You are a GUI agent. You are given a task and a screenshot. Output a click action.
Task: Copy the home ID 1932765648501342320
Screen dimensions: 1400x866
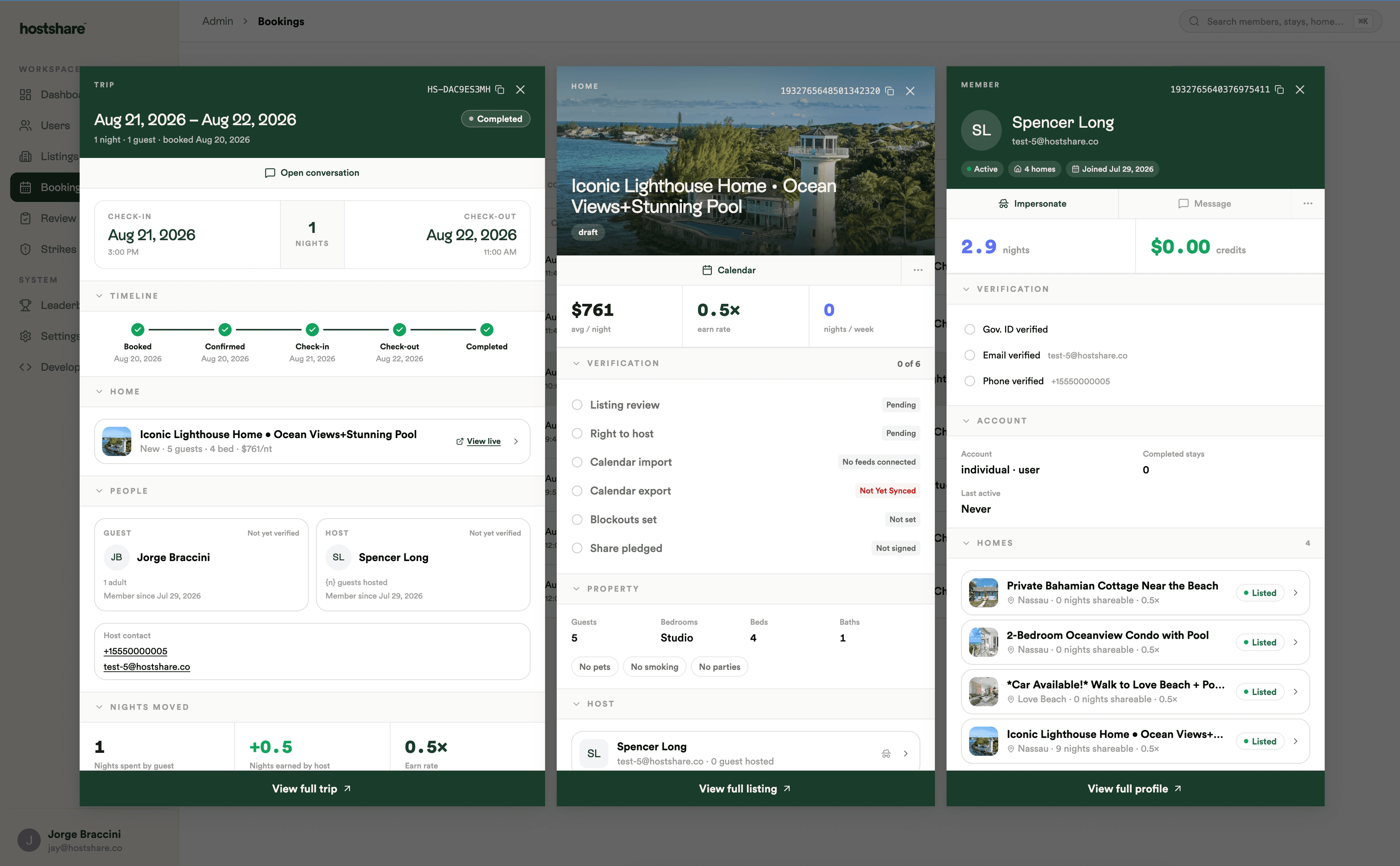point(890,91)
